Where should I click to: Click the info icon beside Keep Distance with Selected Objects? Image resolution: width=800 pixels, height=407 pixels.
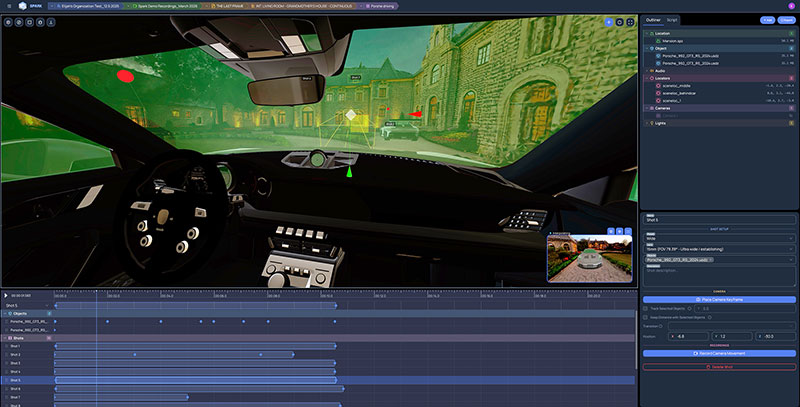point(710,317)
